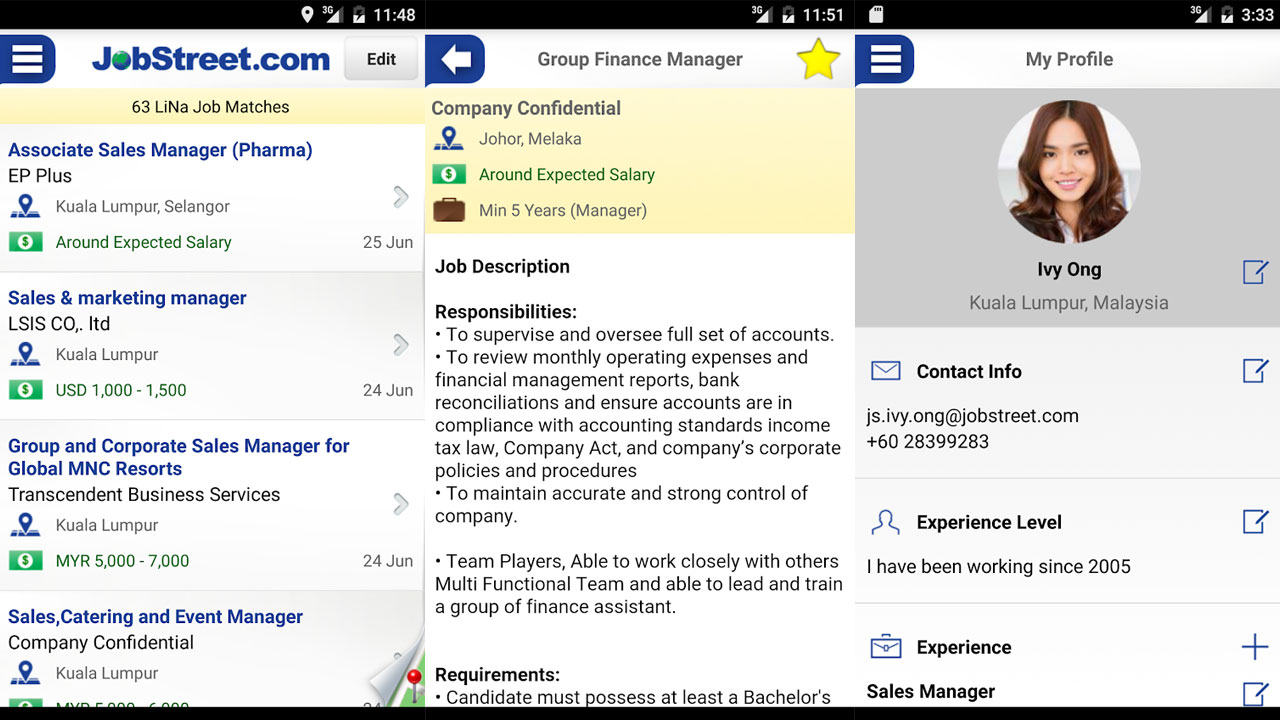This screenshot has height=720, width=1280.
Task: Tap salary icon next to MYR 5,000 - 7,000
Action: 25,561
